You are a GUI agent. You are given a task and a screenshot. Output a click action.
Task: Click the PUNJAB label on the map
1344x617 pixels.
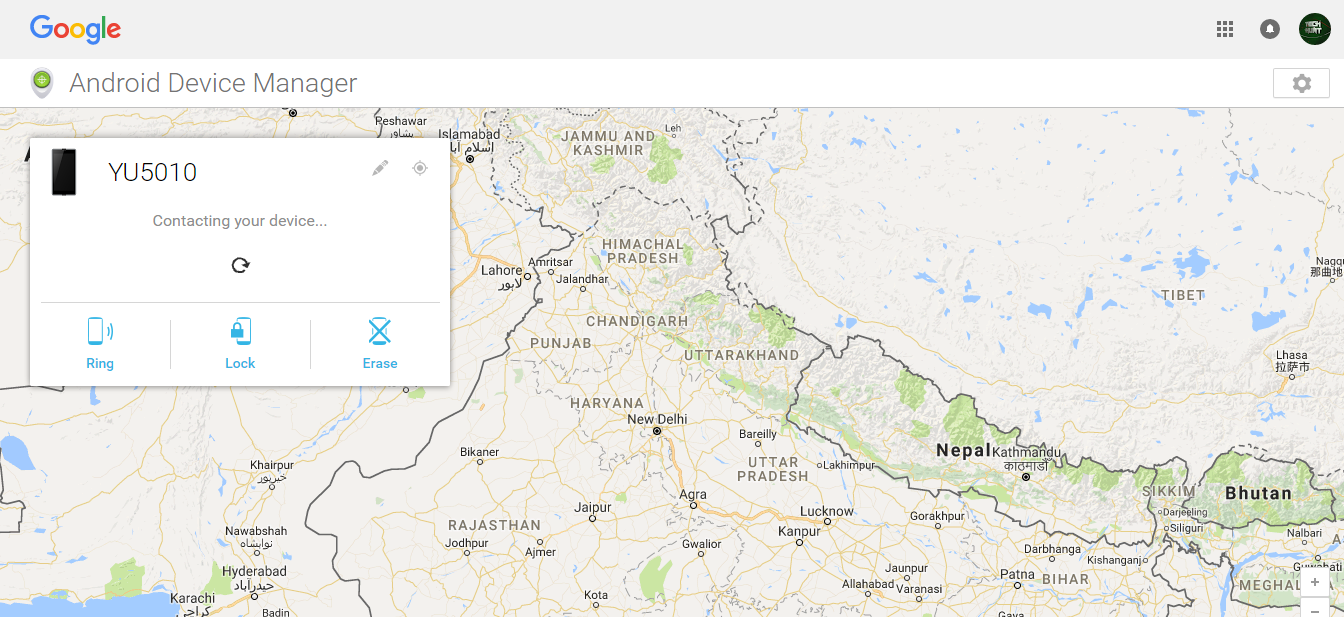pos(560,343)
